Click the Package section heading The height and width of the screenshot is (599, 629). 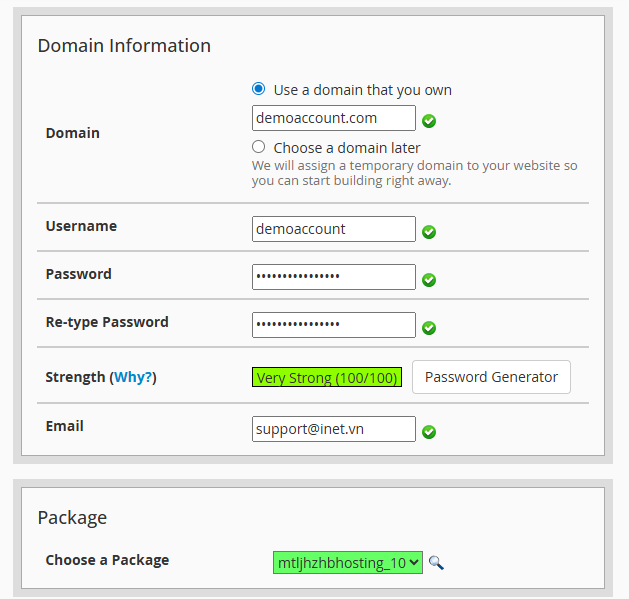pos(72,518)
